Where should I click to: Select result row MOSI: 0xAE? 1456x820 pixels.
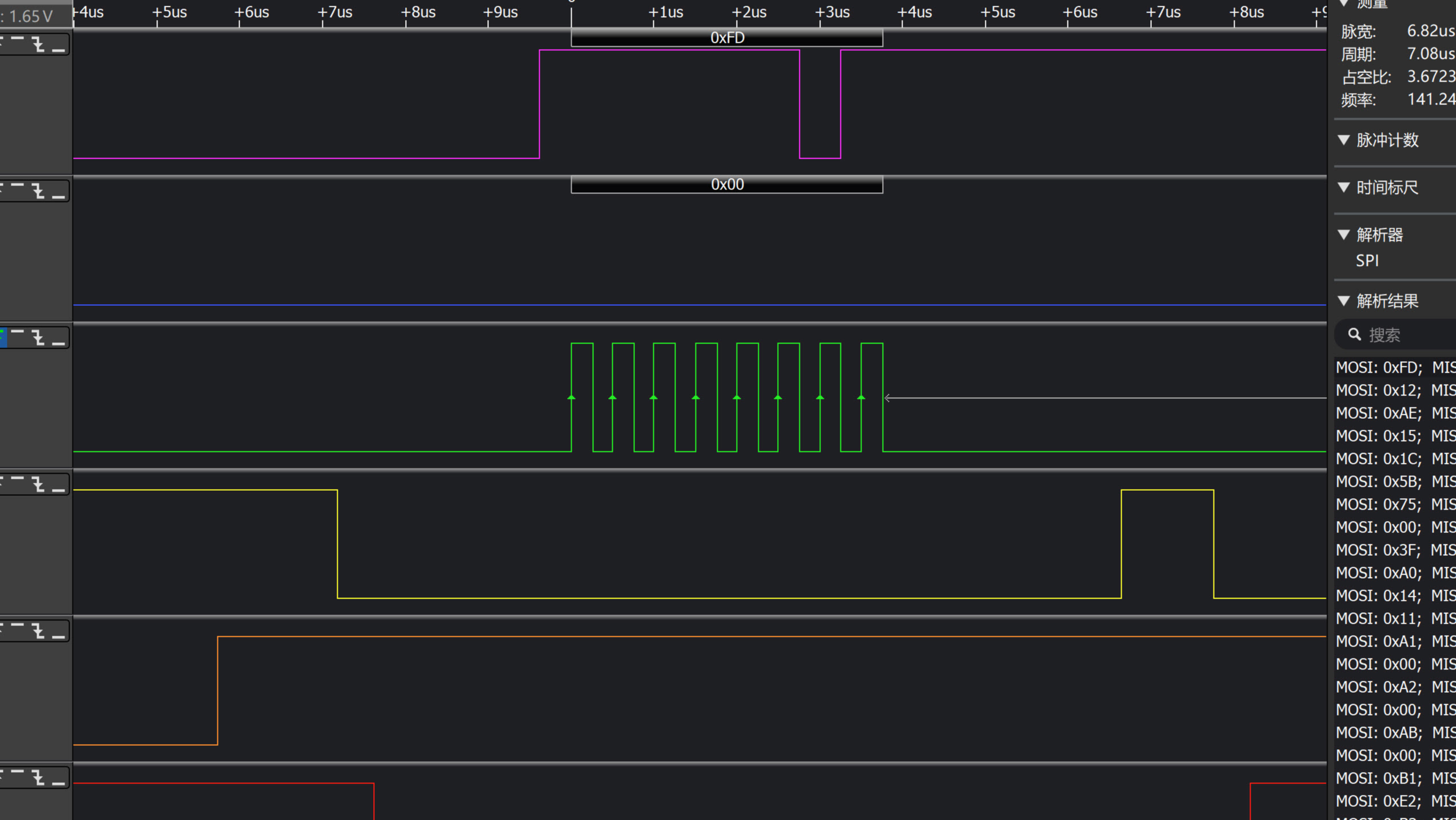pyautogui.click(x=1396, y=413)
